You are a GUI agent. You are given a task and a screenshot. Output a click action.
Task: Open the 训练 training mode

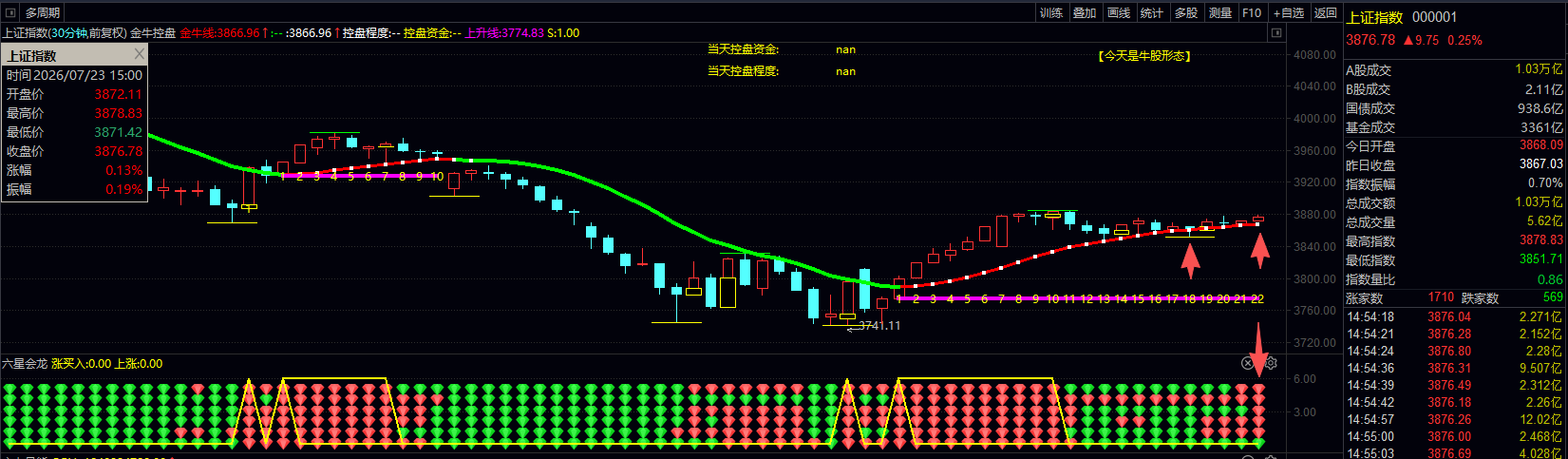tap(1051, 12)
